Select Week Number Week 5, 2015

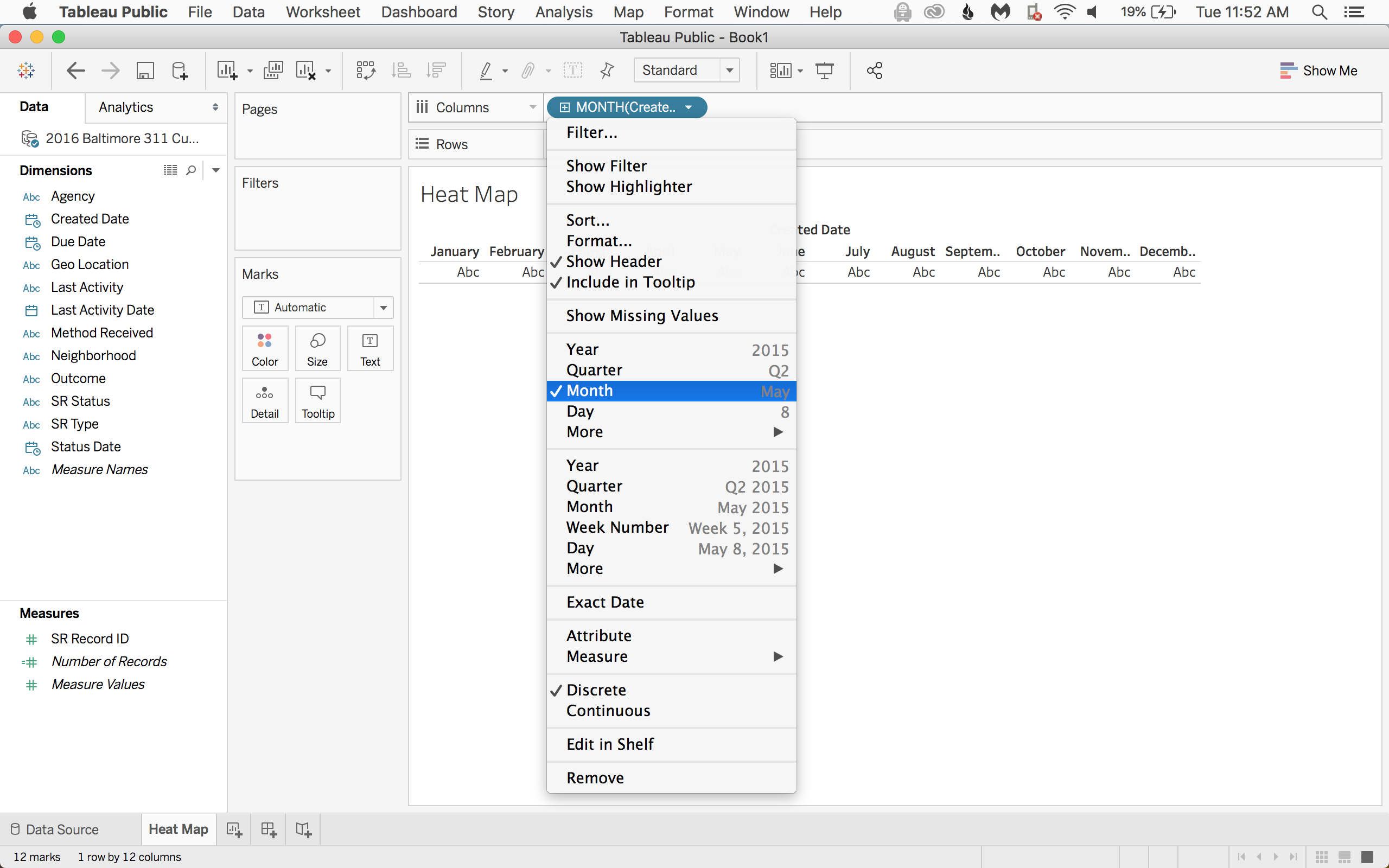pos(671,527)
